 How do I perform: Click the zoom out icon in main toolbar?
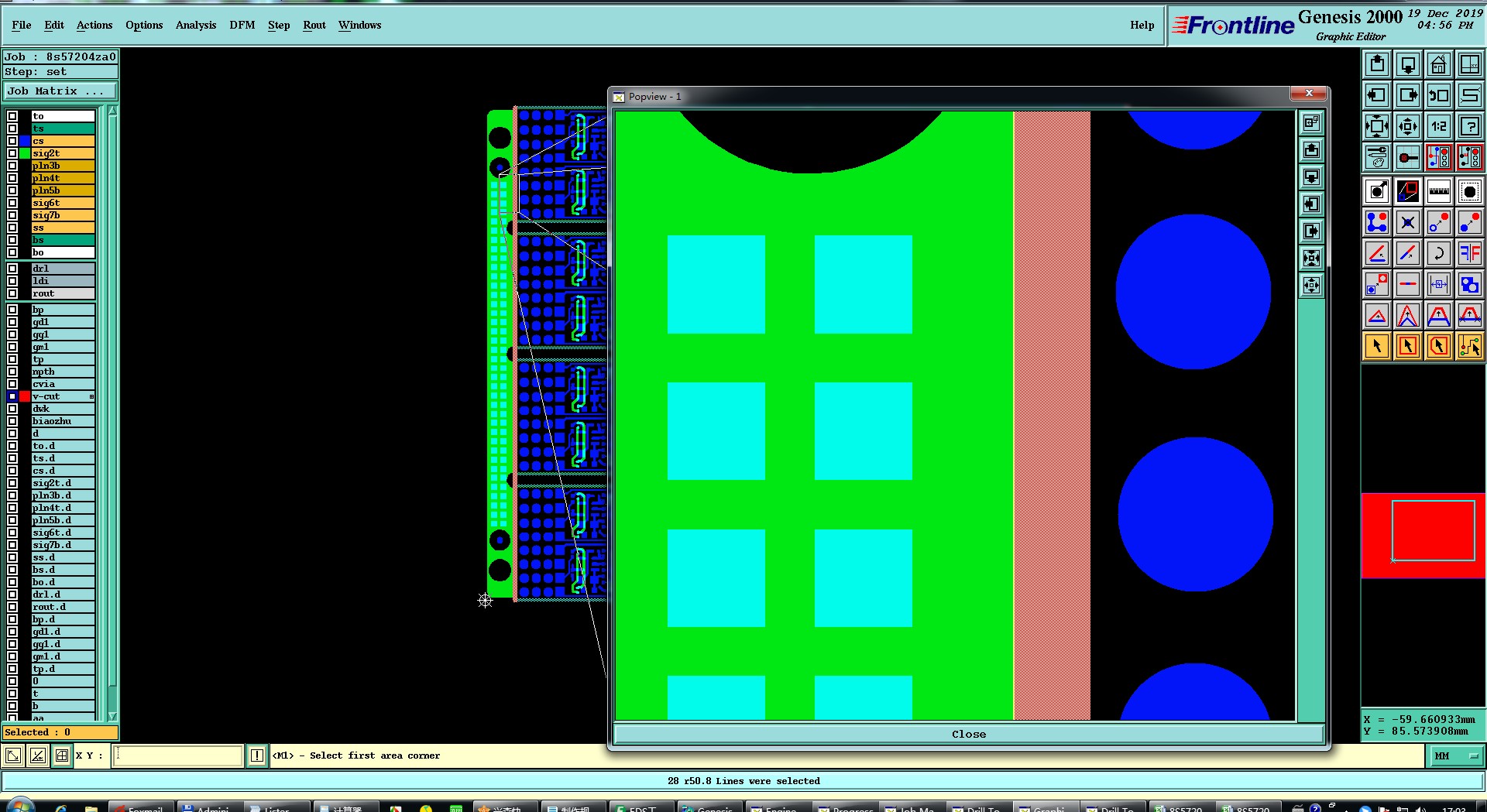point(1408,126)
